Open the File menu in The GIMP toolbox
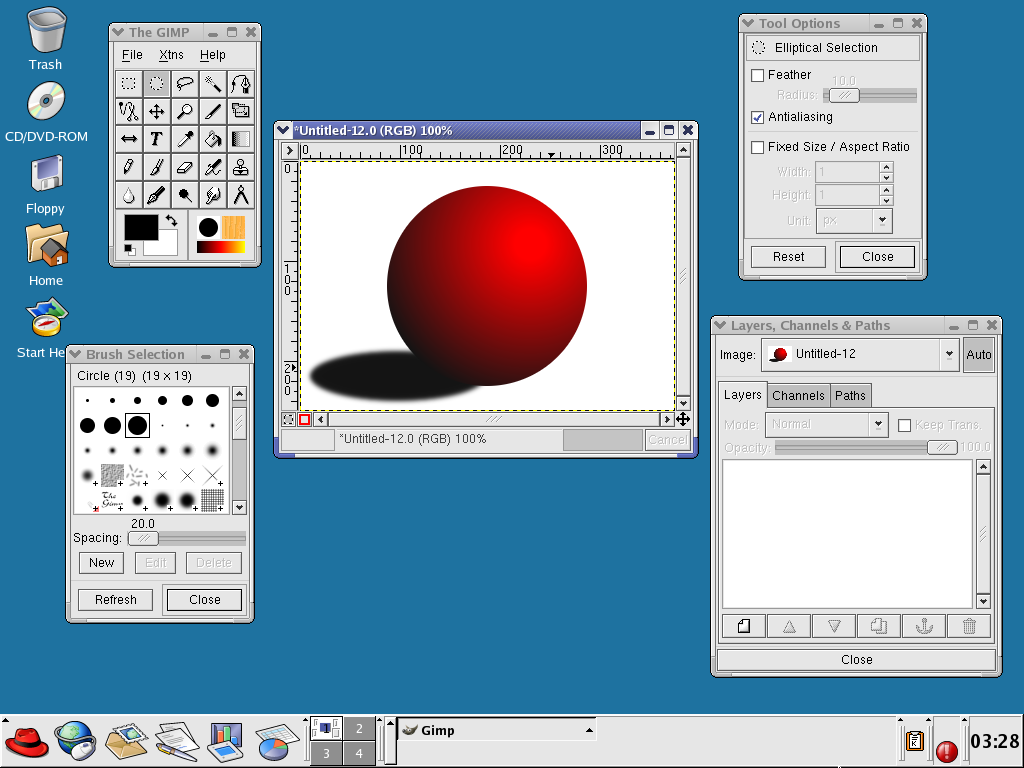This screenshot has height=768, width=1024. (132, 55)
